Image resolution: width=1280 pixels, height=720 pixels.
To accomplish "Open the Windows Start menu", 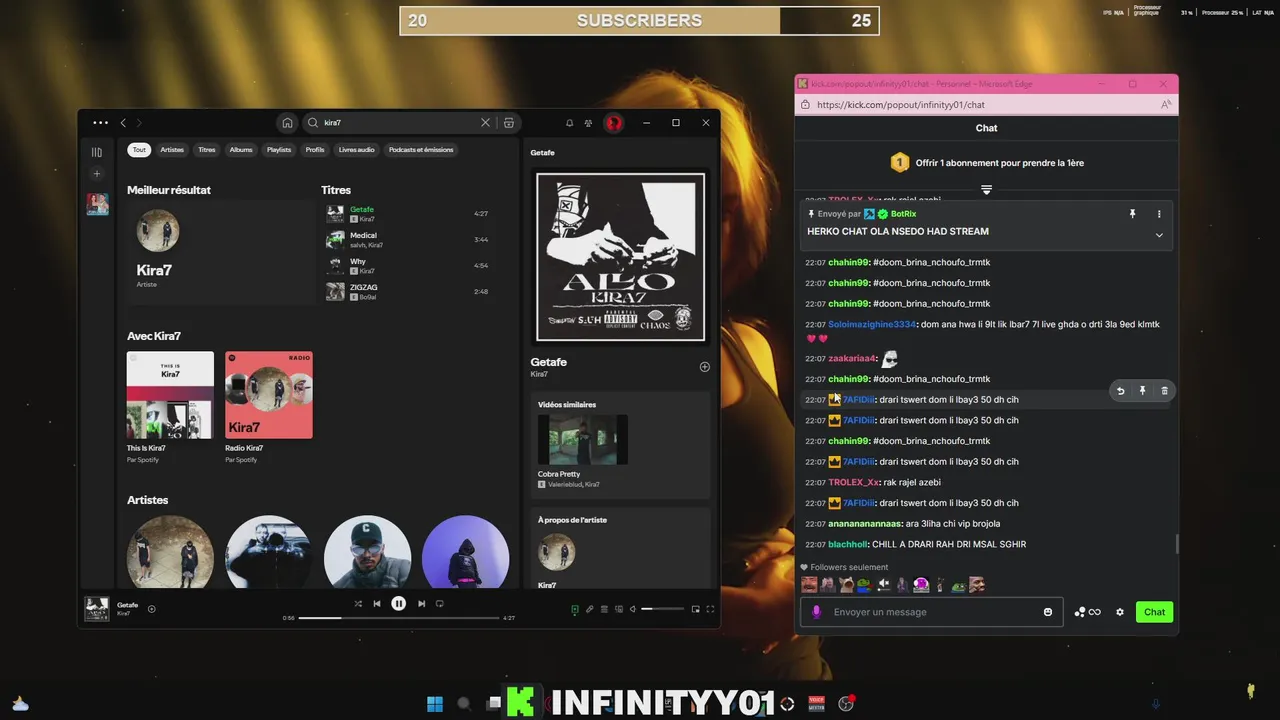I will pos(435,704).
